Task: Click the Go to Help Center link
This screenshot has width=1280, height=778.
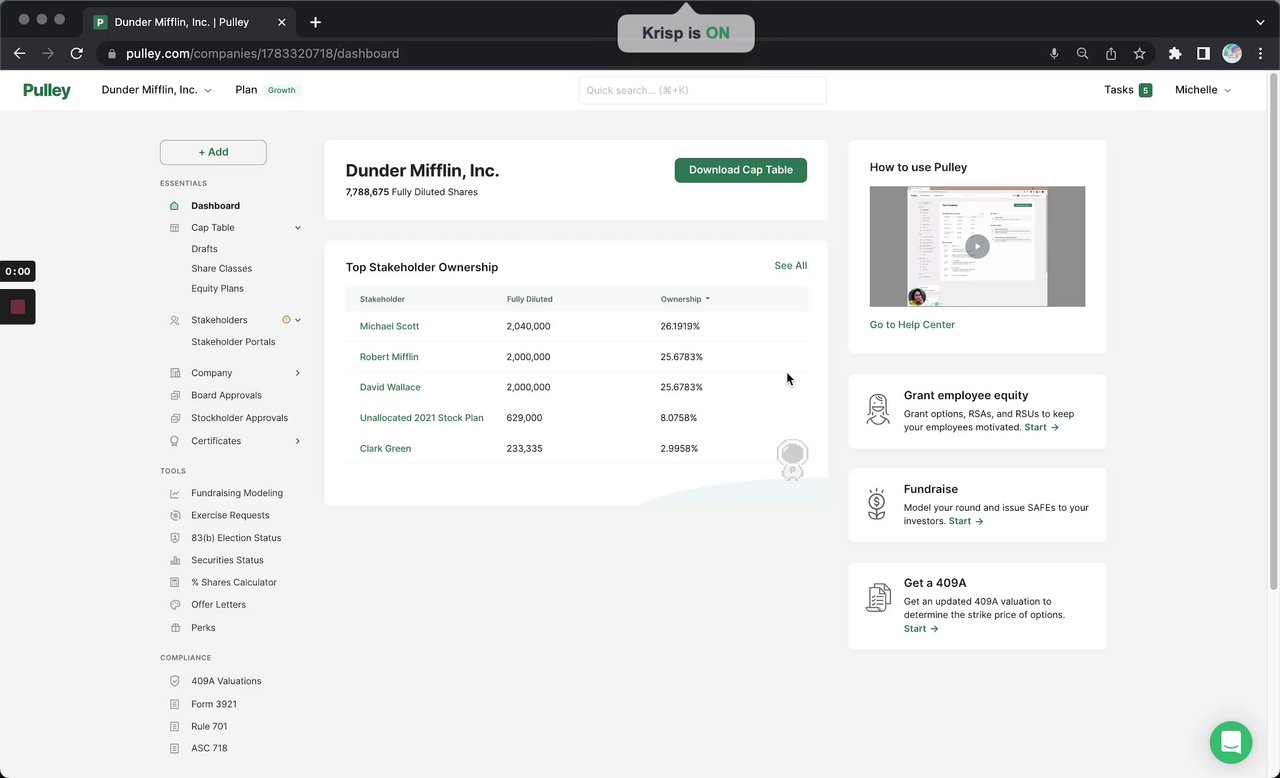Action: pos(912,325)
